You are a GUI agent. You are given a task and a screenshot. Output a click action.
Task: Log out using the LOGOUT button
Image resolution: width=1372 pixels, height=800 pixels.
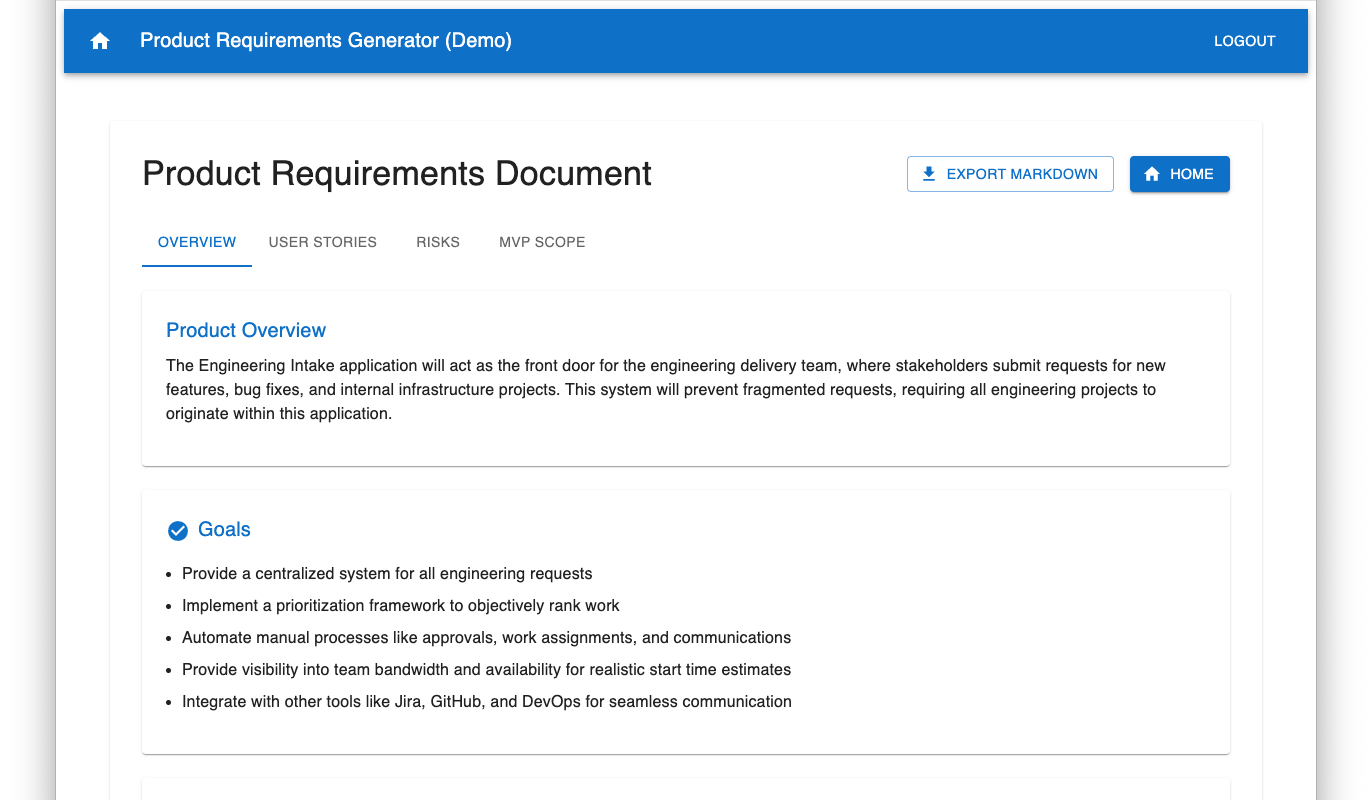point(1244,41)
